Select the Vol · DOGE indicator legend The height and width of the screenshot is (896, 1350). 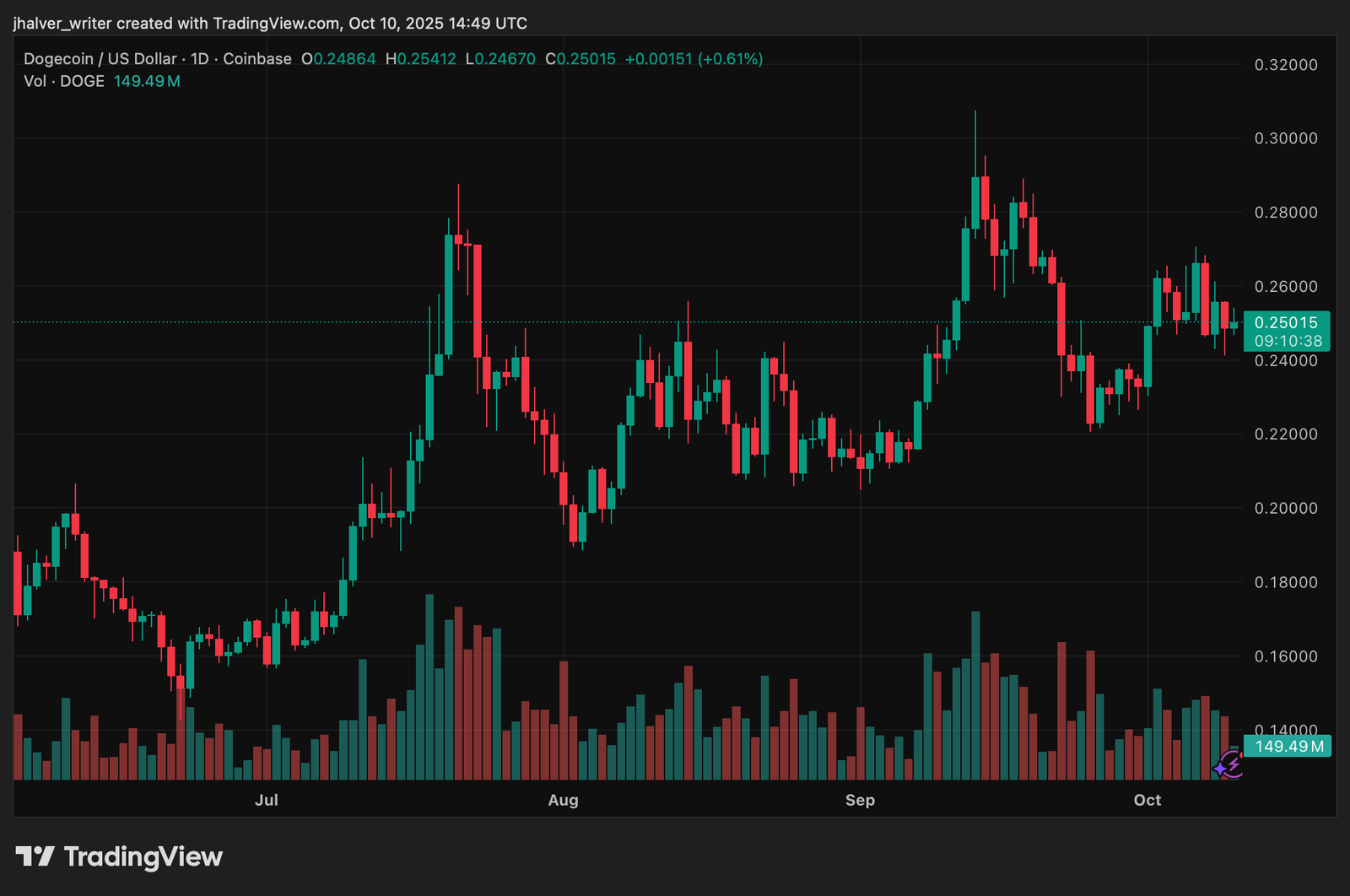tap(63, 81)
